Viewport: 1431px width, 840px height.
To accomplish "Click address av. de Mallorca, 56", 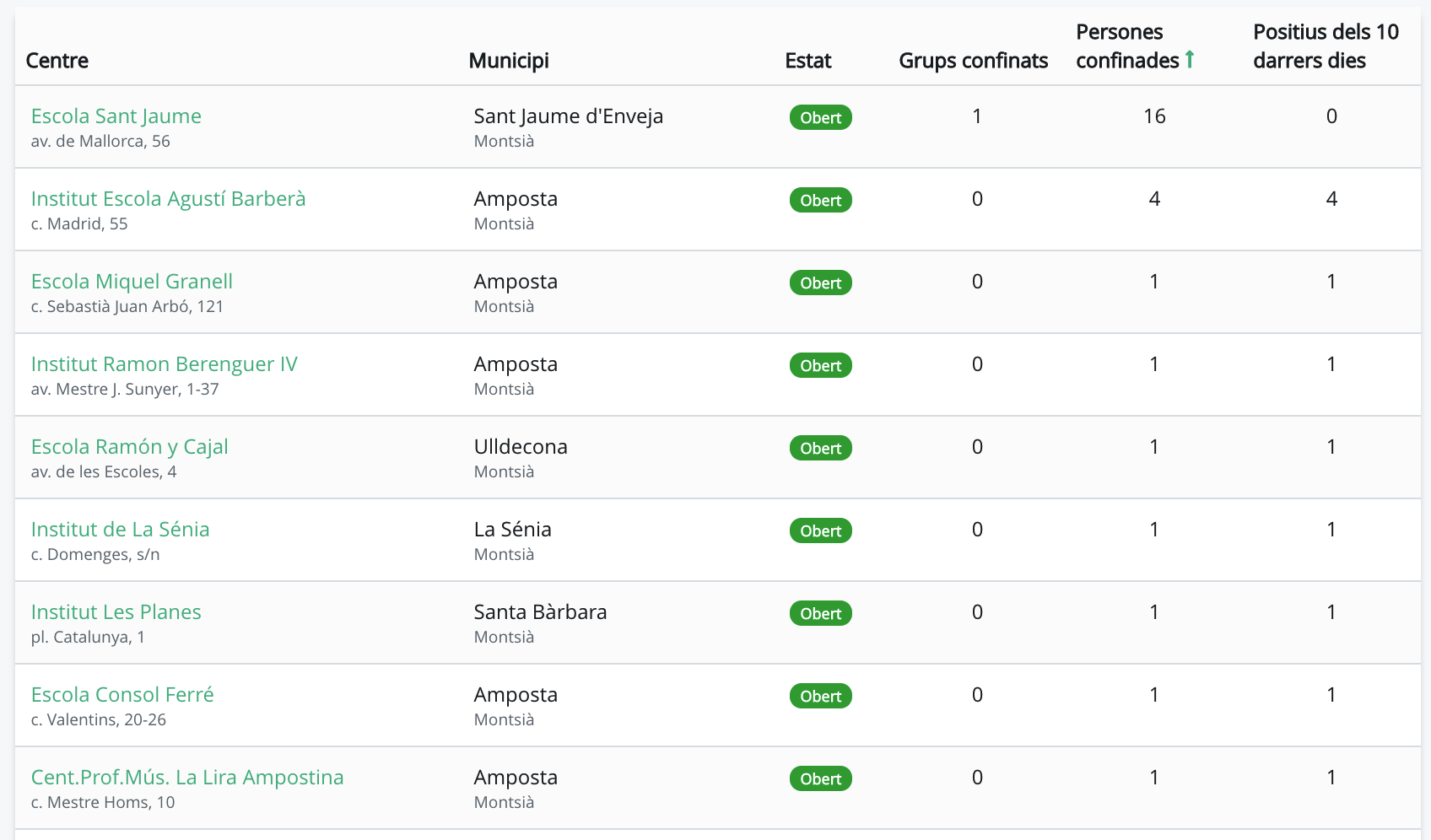I will [100, 142].
